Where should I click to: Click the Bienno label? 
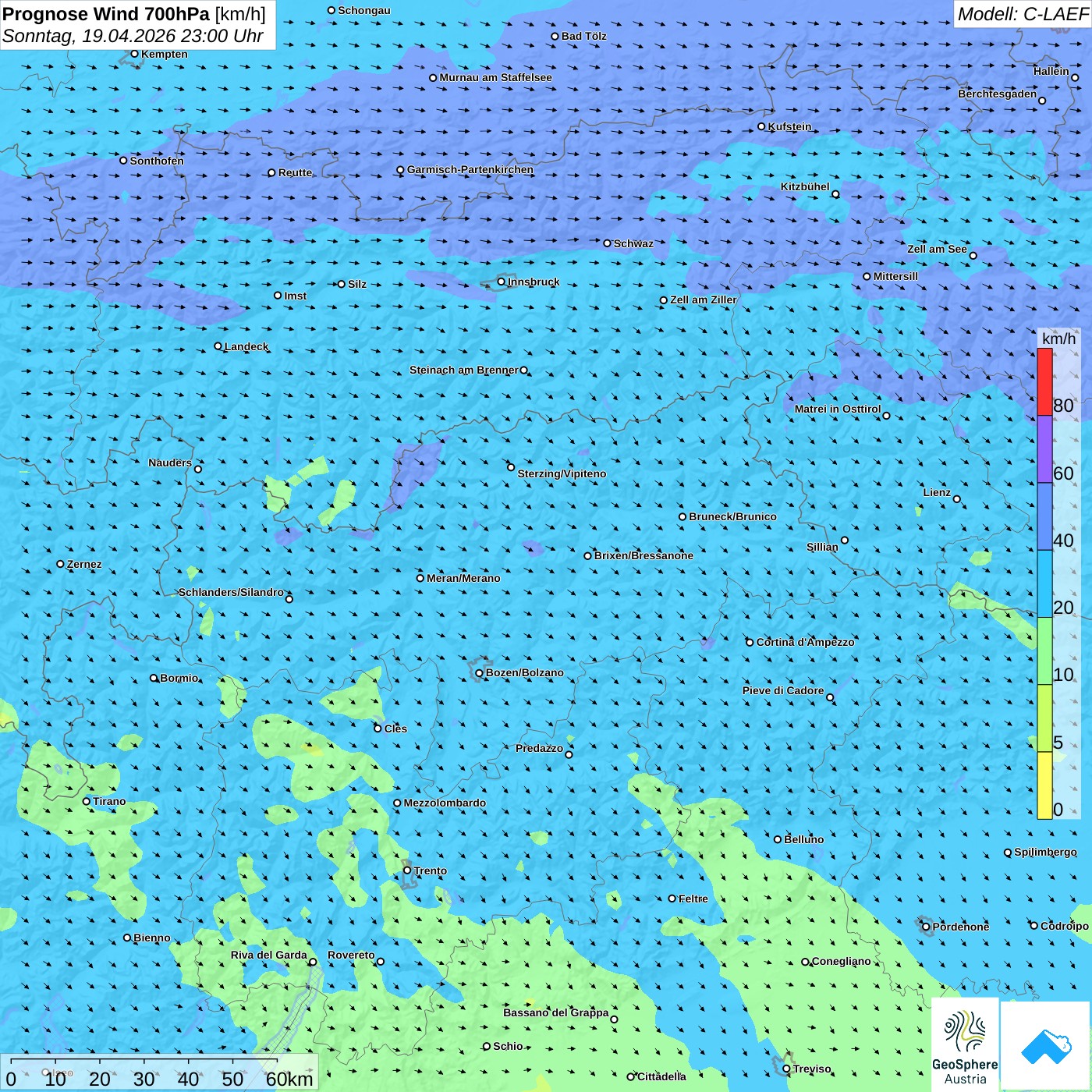152,938
